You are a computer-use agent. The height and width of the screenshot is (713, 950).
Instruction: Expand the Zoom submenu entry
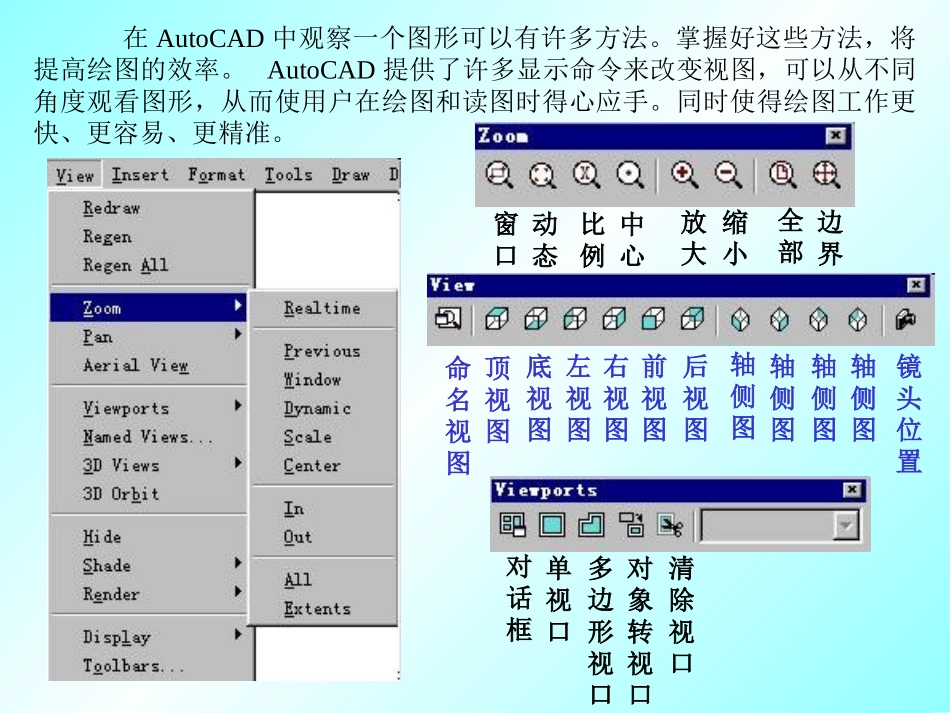click(x=148, y=308)
